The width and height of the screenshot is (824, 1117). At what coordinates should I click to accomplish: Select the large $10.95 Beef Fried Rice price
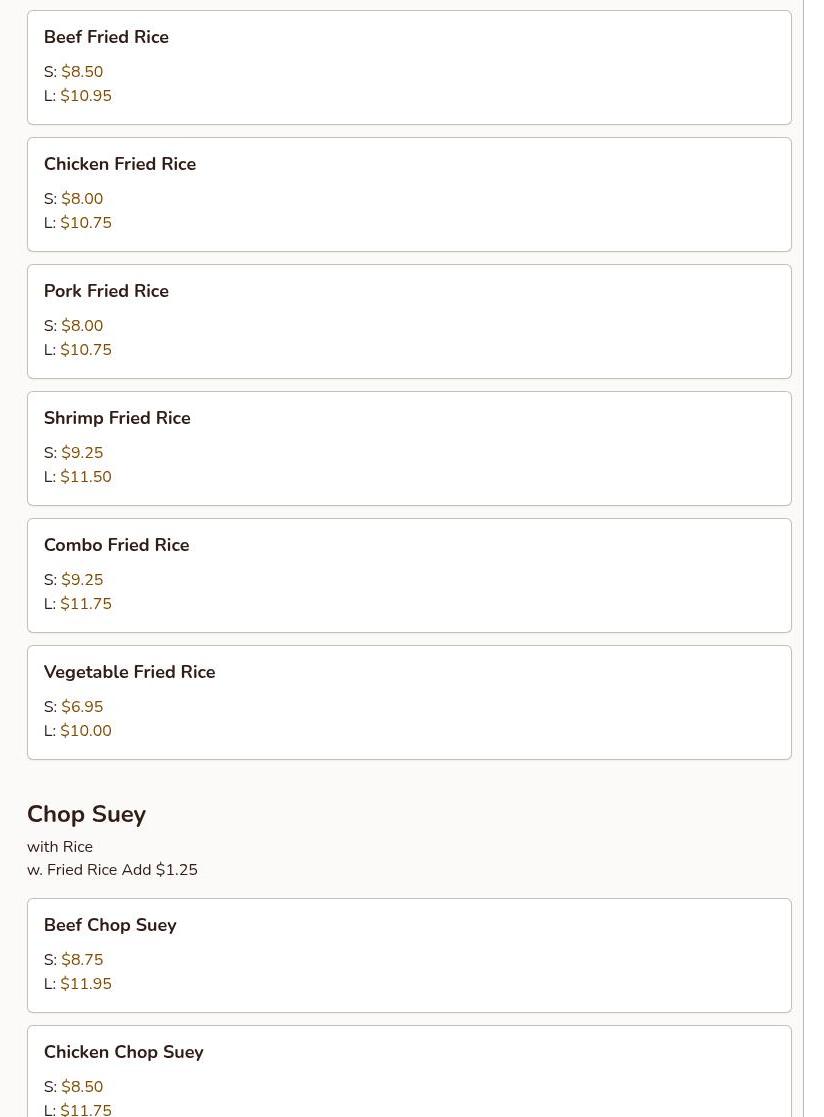click(x=86, y=96)
